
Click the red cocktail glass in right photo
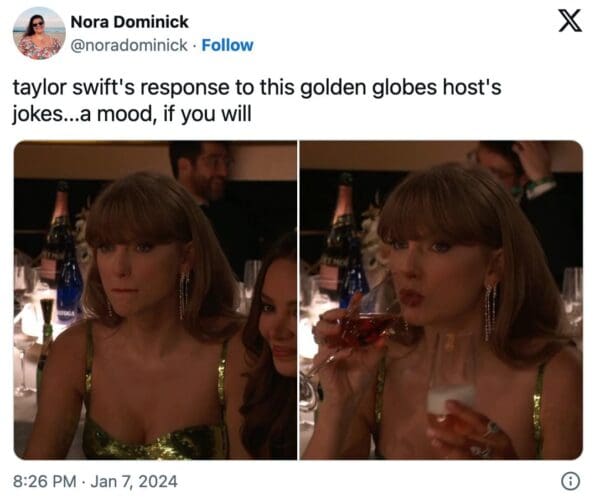click(358, 329)
